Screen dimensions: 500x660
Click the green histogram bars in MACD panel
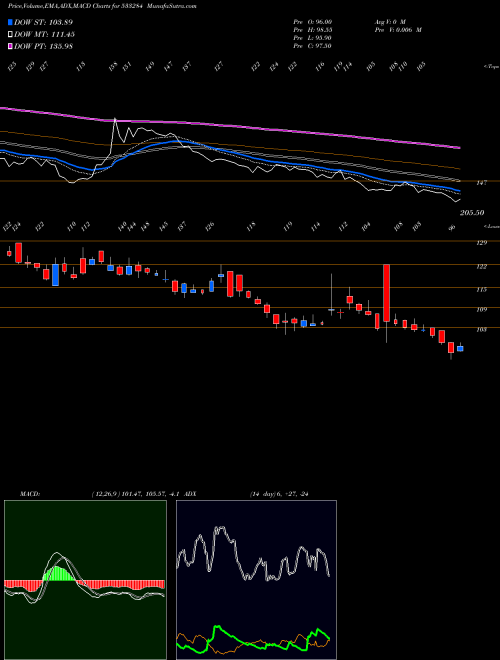[58, 573]
